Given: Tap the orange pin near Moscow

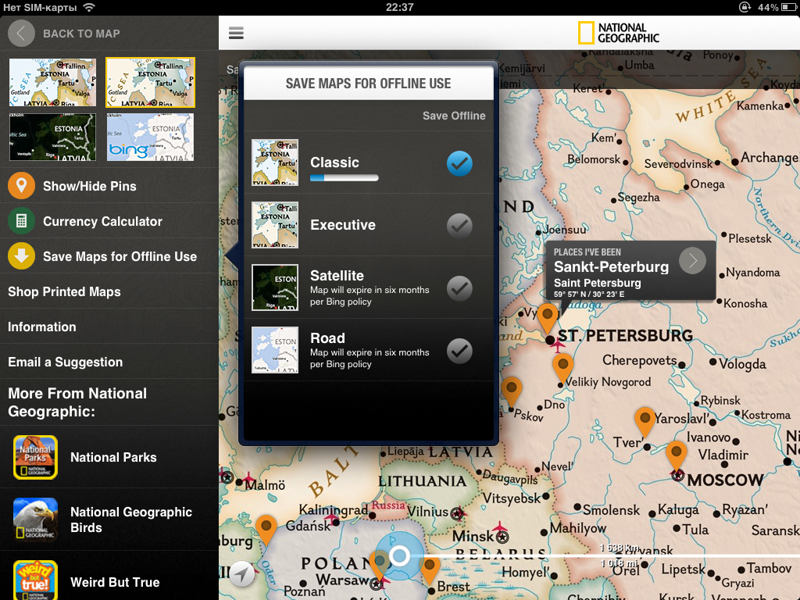Looking at the screenshot, I should pyautogui.click(x=677, y=453).
